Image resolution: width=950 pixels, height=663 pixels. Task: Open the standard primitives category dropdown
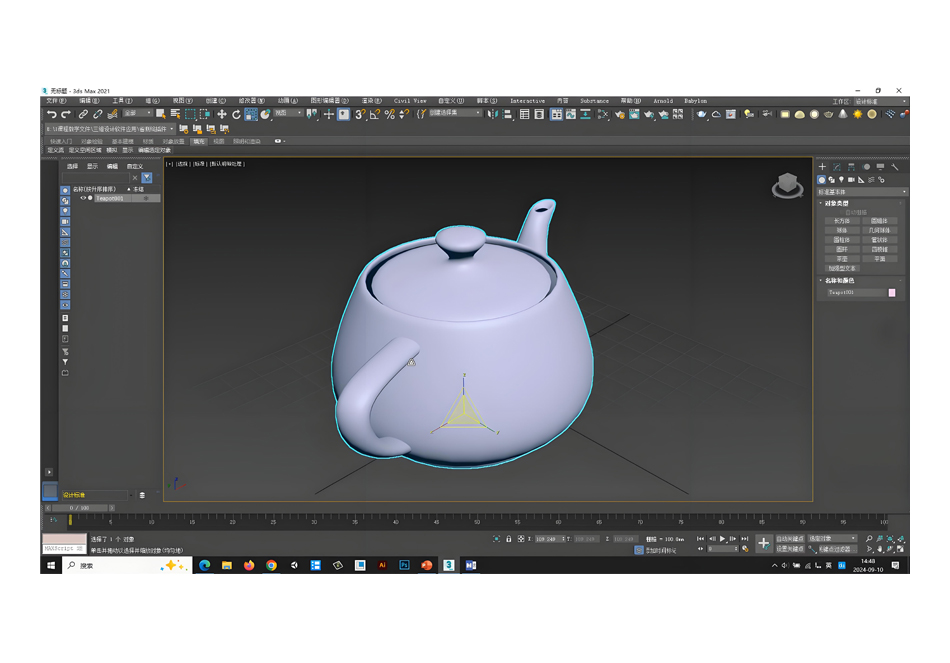coord(862,192)
